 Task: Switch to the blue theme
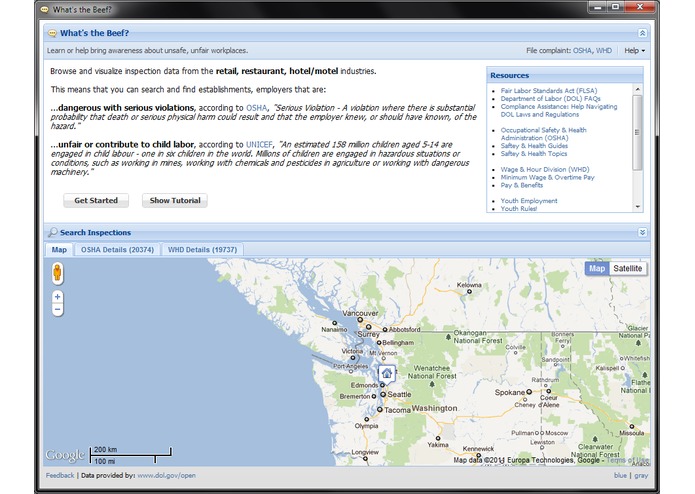pos(620,475)
